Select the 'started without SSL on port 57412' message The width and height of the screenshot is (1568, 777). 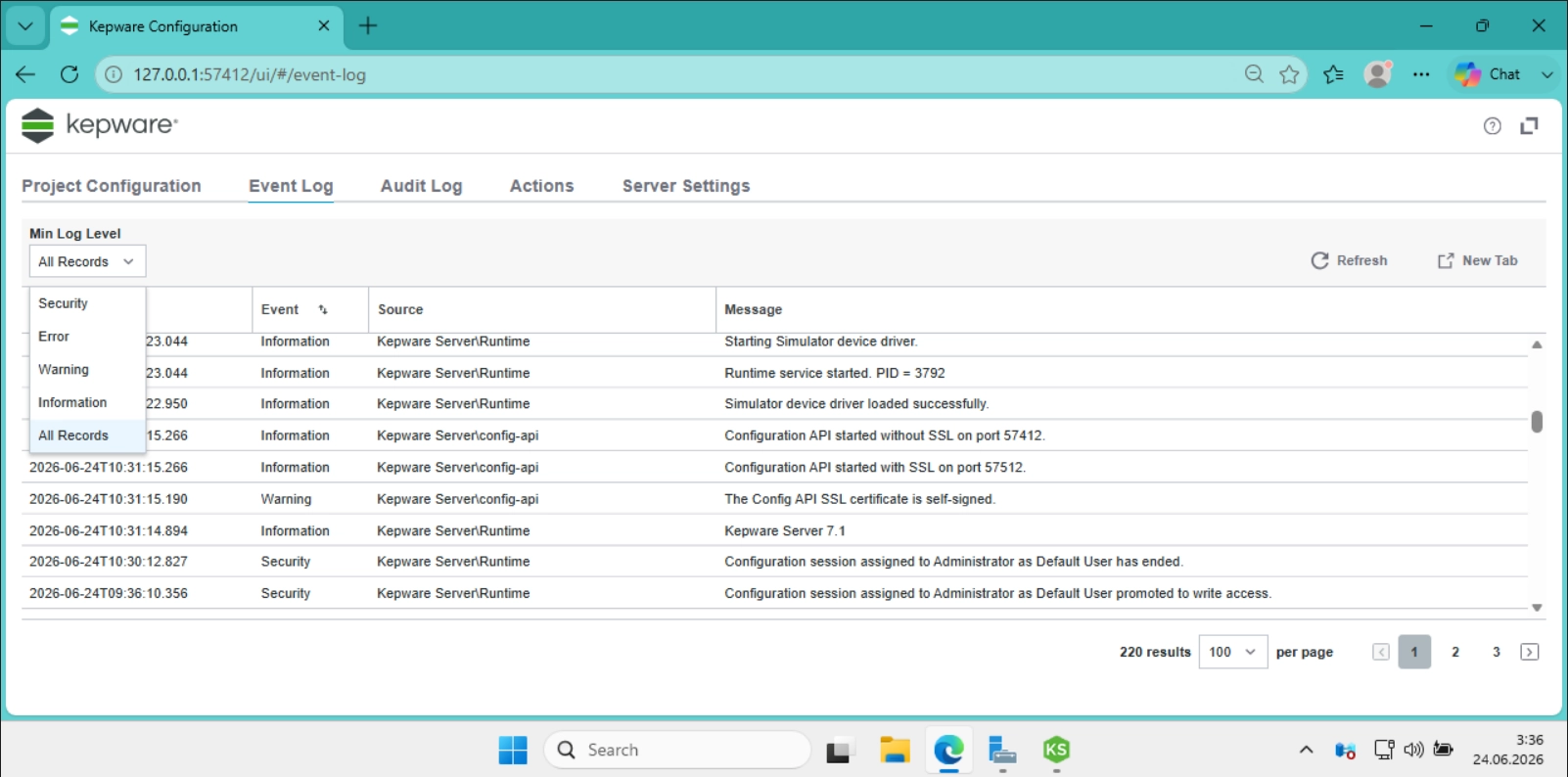point(885,435)
